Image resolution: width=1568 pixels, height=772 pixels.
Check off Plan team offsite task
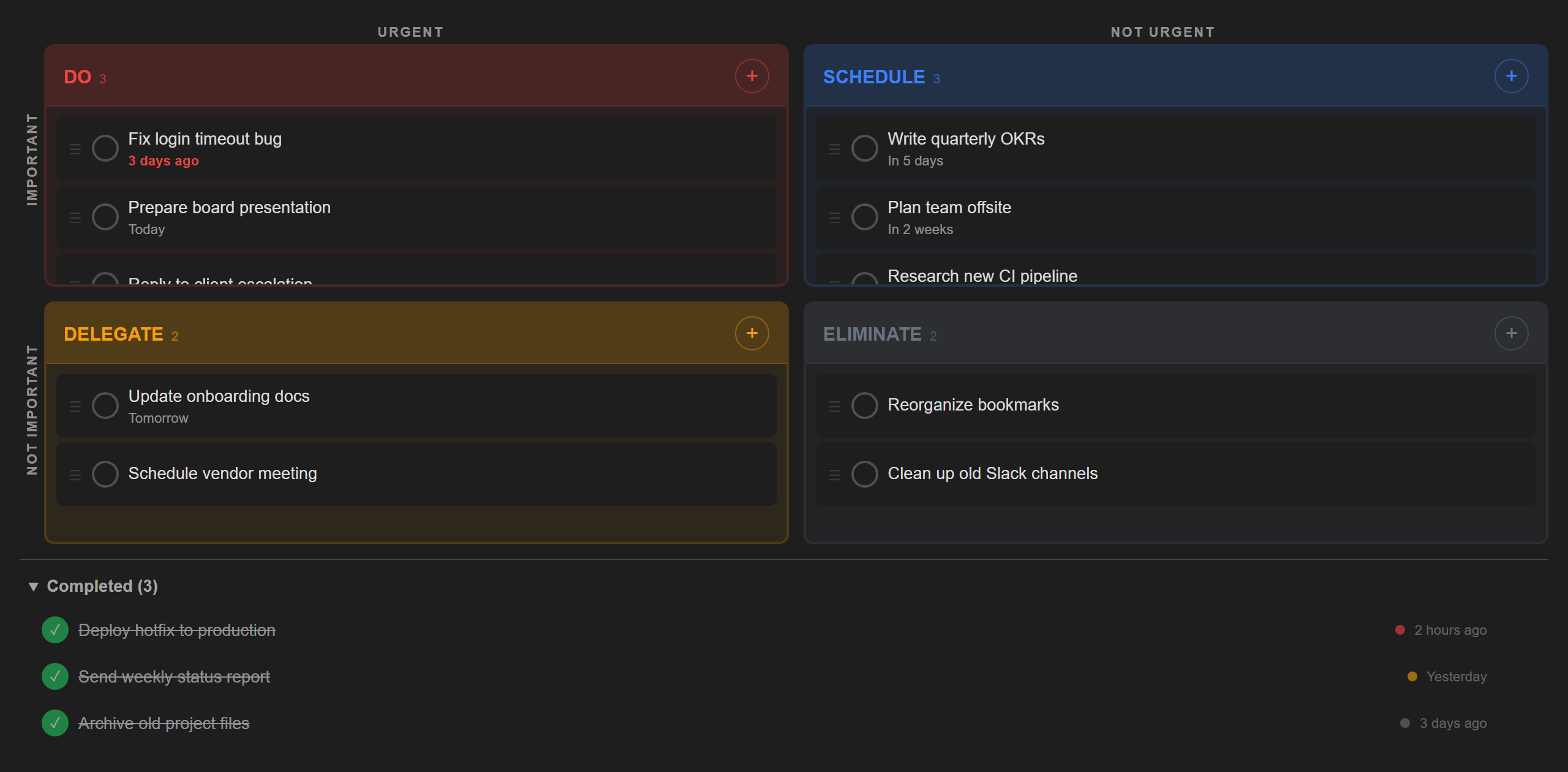(864, 217)
